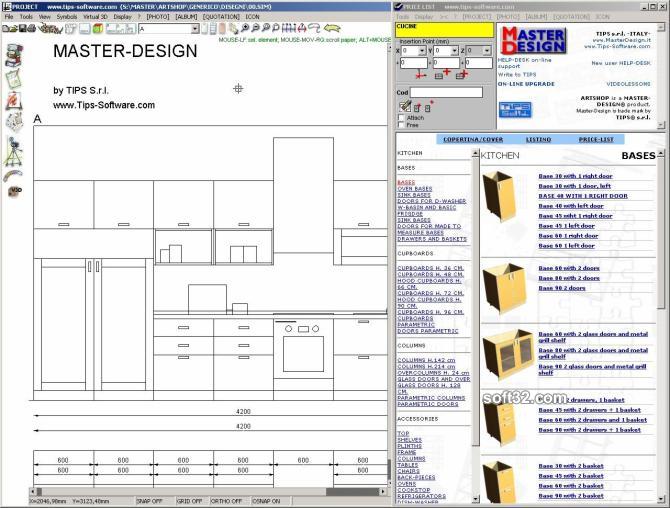The width and height of the screenshot is (670, 508).
Task: Click the blank page toolbar icon
Action: tap(85, 29)
